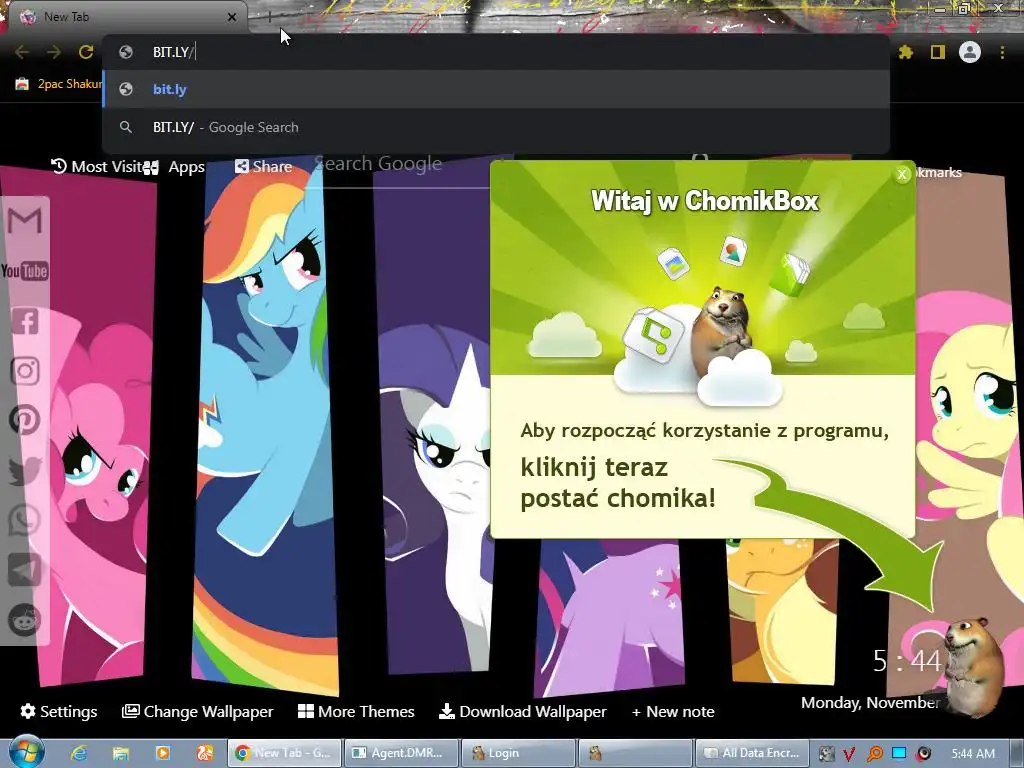This screenshot has width=1024, height=768.
Task: Click the browser forward arrow
Action: point(54,52)
